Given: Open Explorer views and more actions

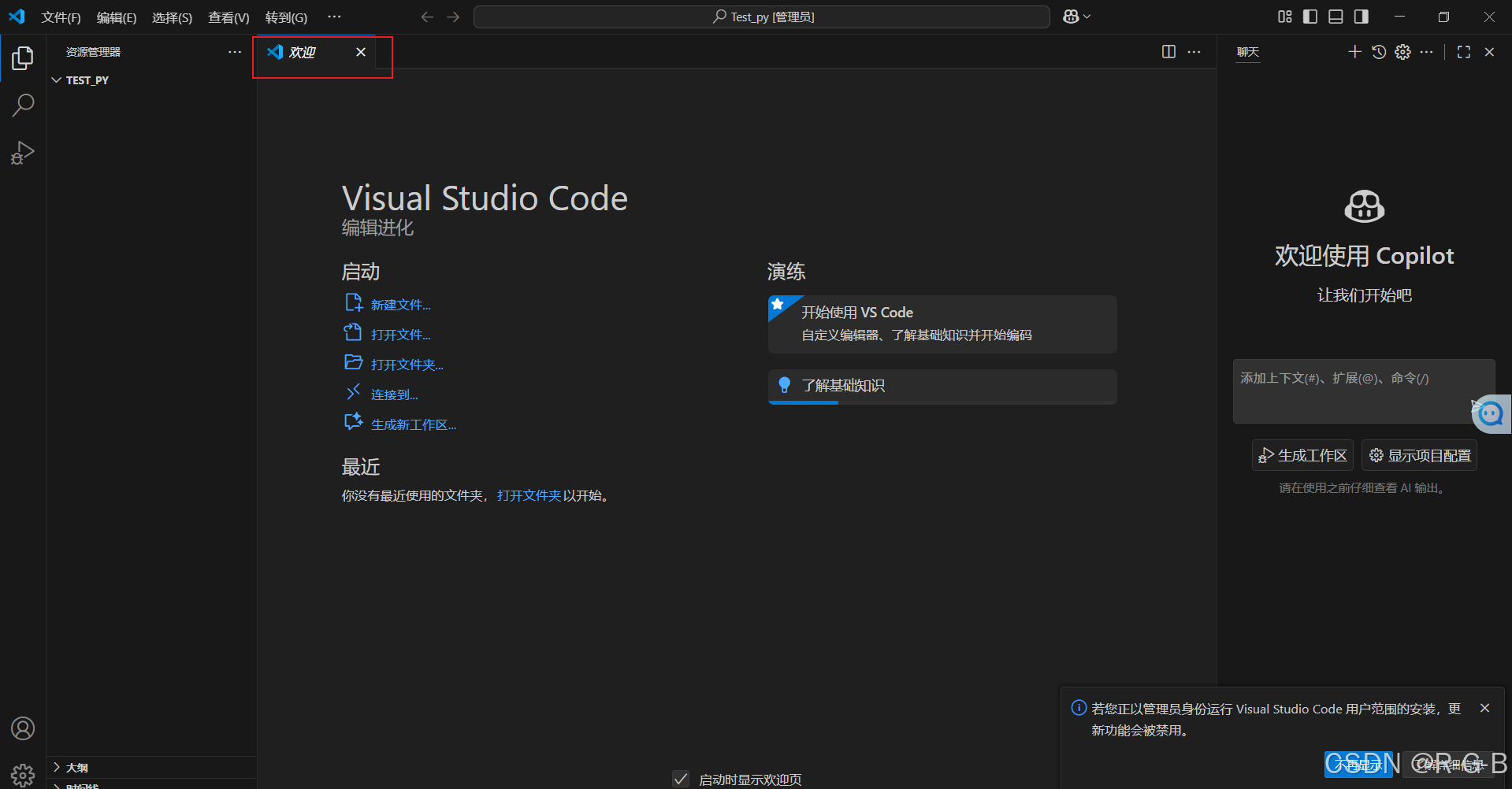Looking at the screenshot, I should (x=235, y=52).
